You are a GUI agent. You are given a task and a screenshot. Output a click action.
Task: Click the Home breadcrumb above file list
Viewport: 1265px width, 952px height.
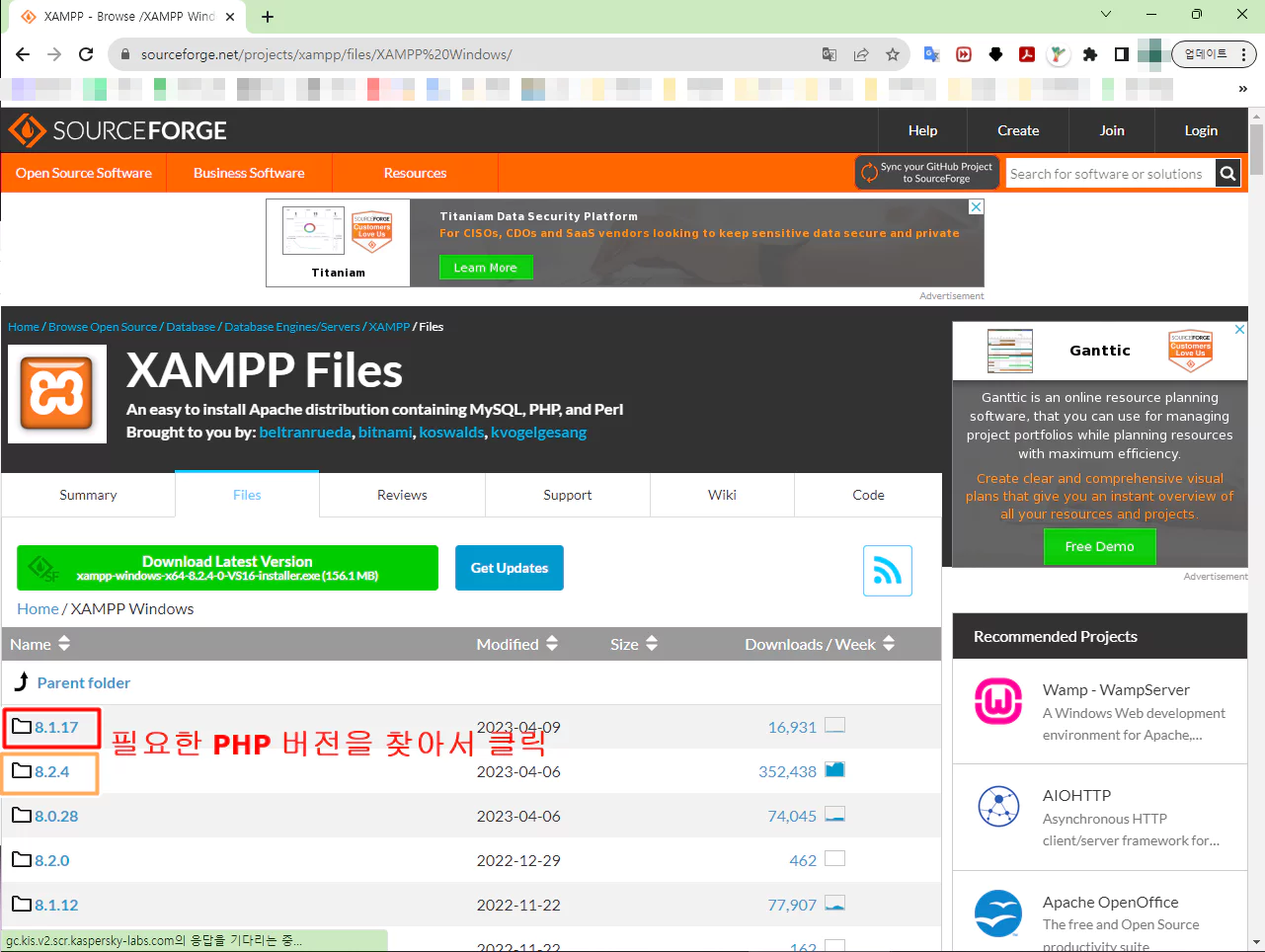(x=38, y=608)
